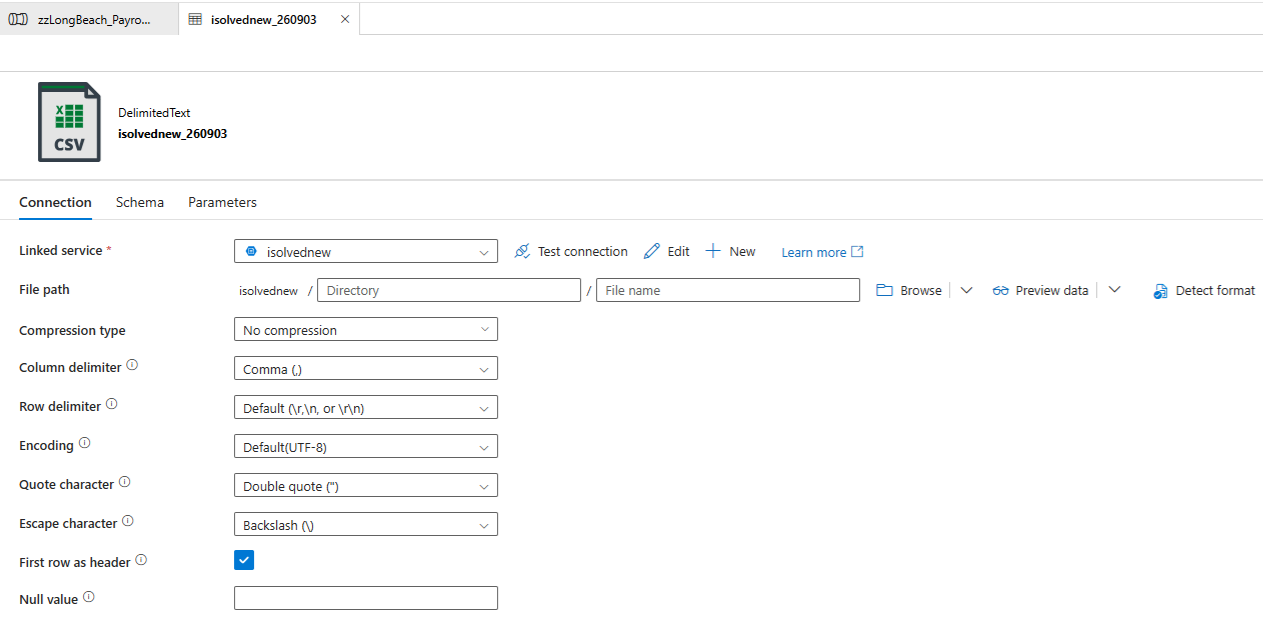Screen dimensions: 1263x623
Task: Open the Row delimiter dropdown
Action: pos(366,407)
